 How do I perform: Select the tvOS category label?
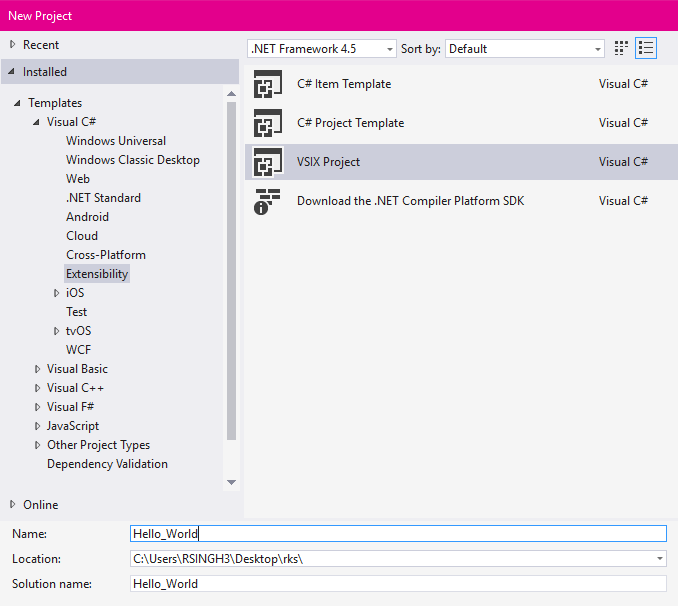(x=78, y=331)
